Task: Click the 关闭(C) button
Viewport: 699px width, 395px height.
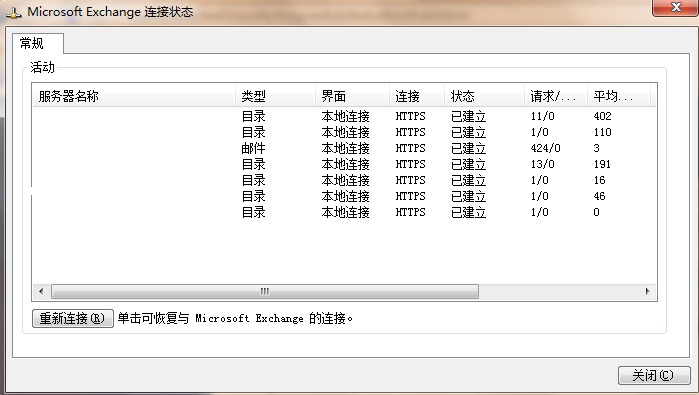Action: 654,375
